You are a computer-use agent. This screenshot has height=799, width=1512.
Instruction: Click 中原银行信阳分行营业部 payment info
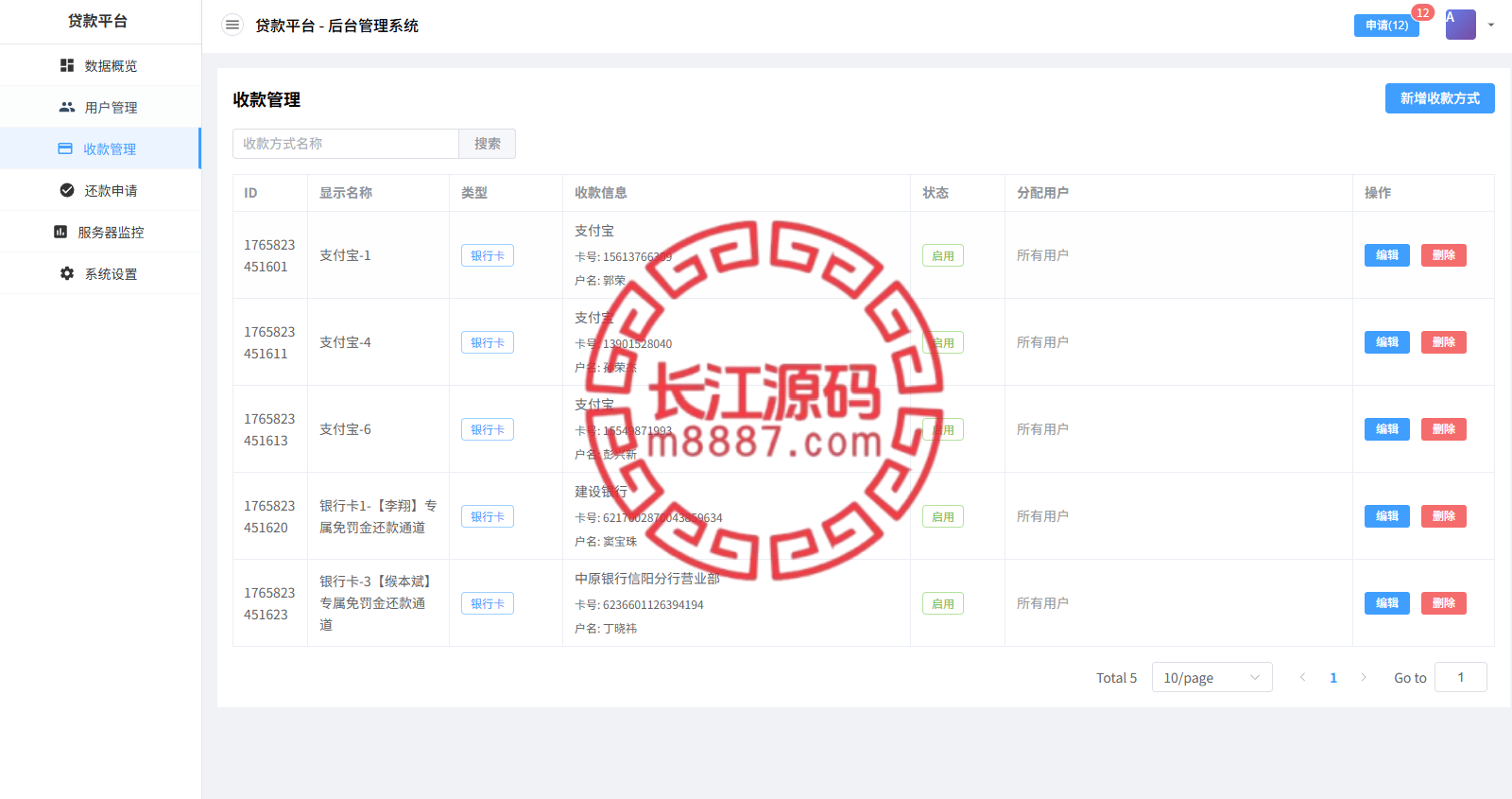click(x=647, y=579)
